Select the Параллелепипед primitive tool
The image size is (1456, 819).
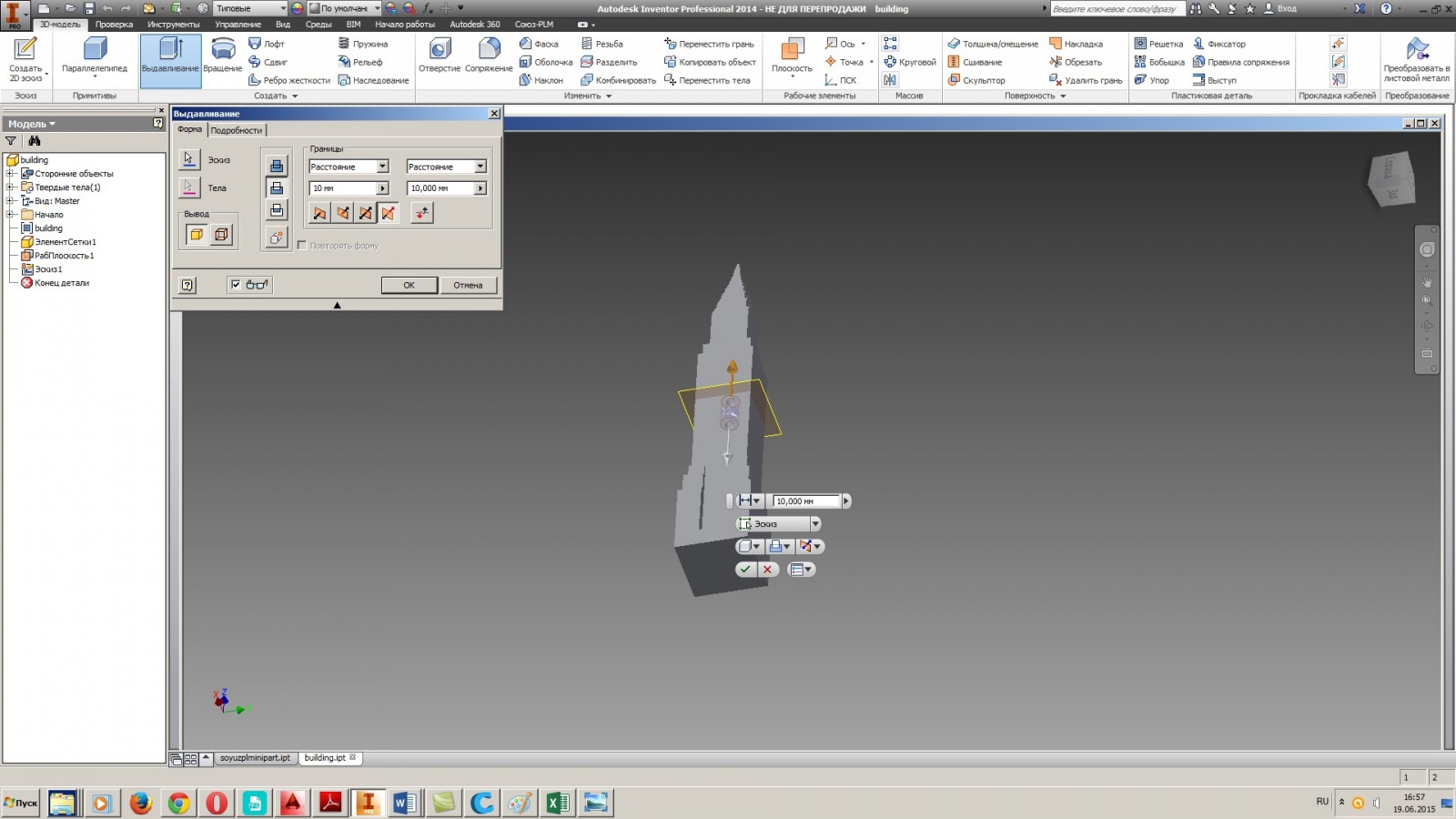(x=95, y=56)
